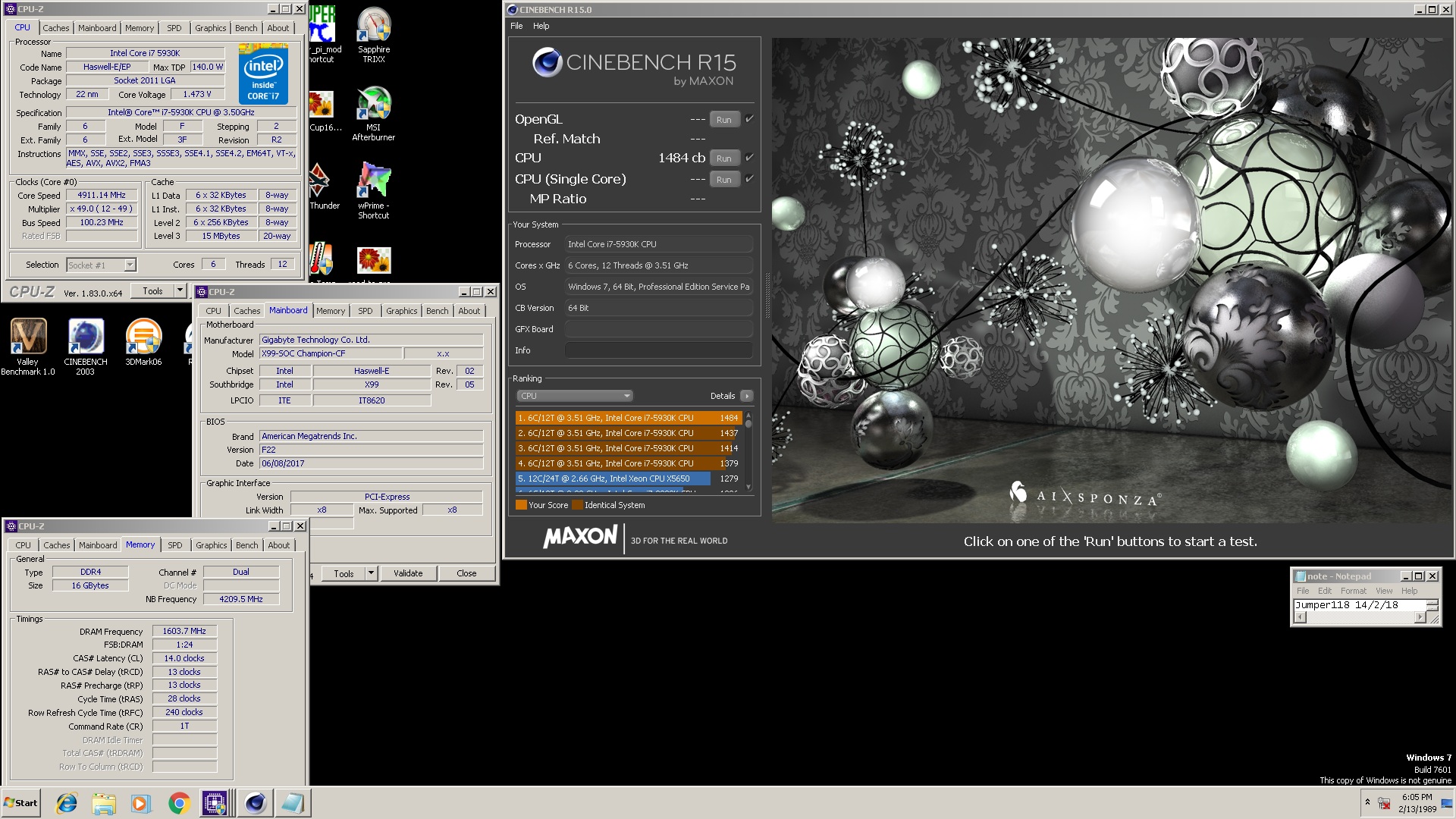Screen dimensions: 1456x819
Task: Open CINEBENCH 2003 desktop icon
Action: pos(86,347)
